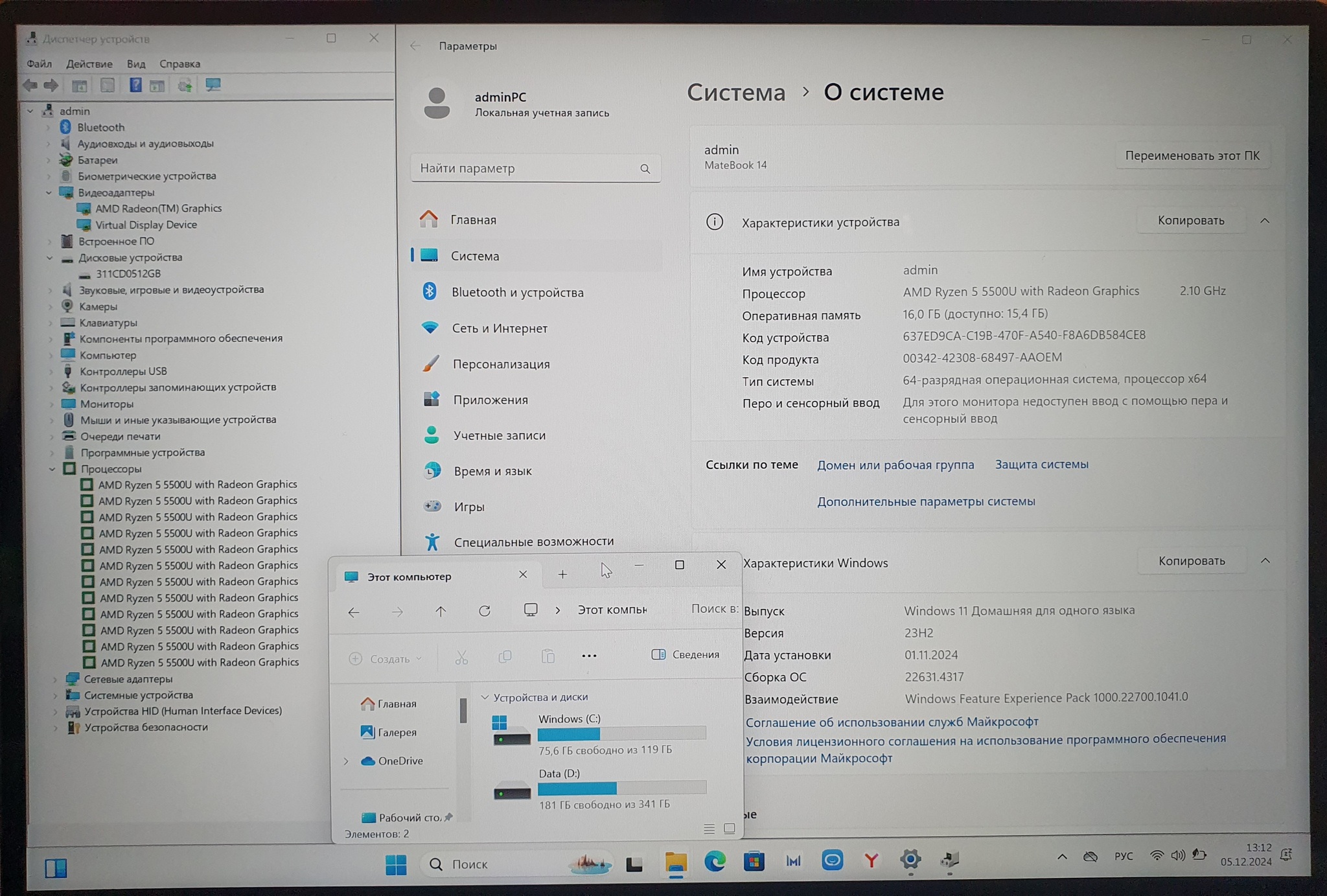Toggle the Сведения details pane button

(686, 654)
